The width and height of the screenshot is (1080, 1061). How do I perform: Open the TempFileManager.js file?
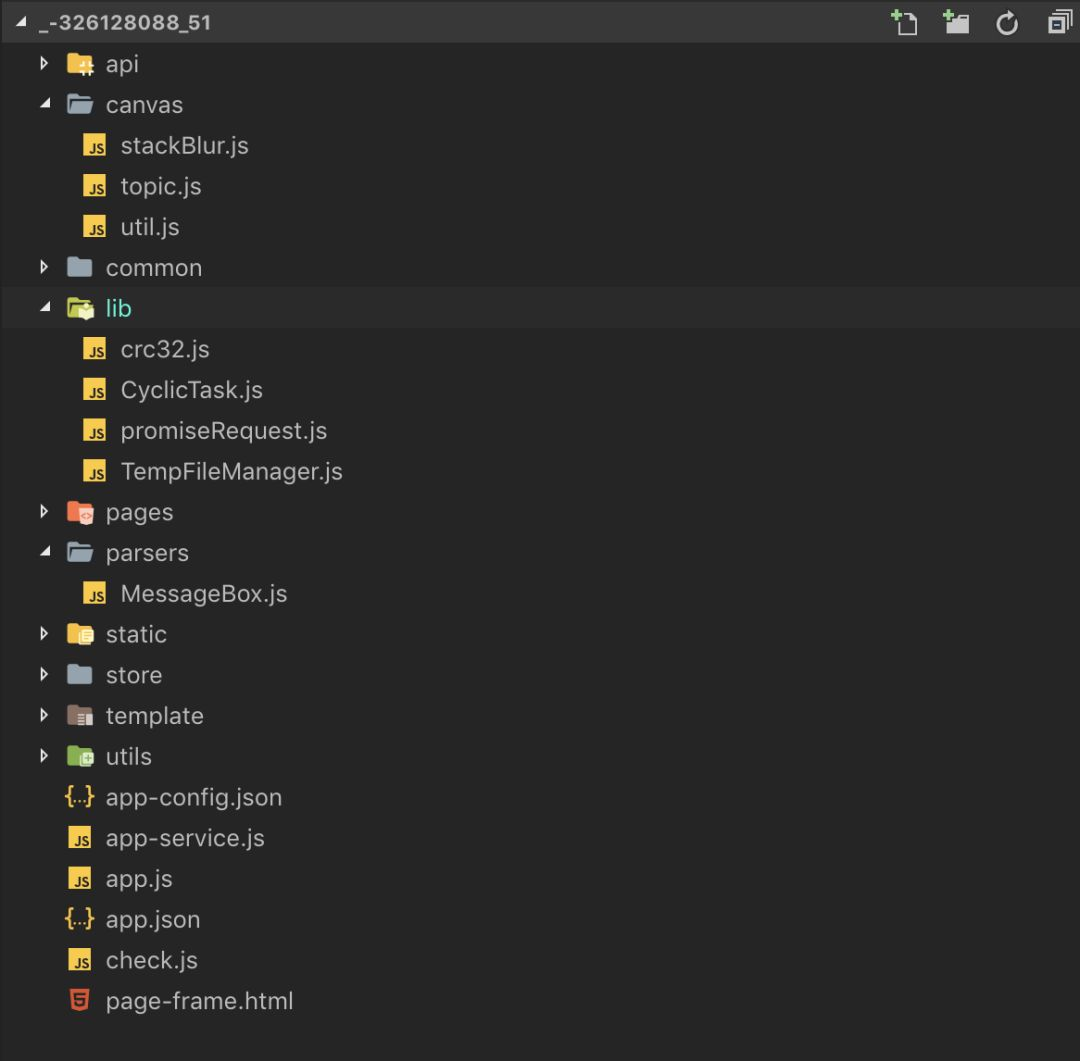tap(231, 471)
